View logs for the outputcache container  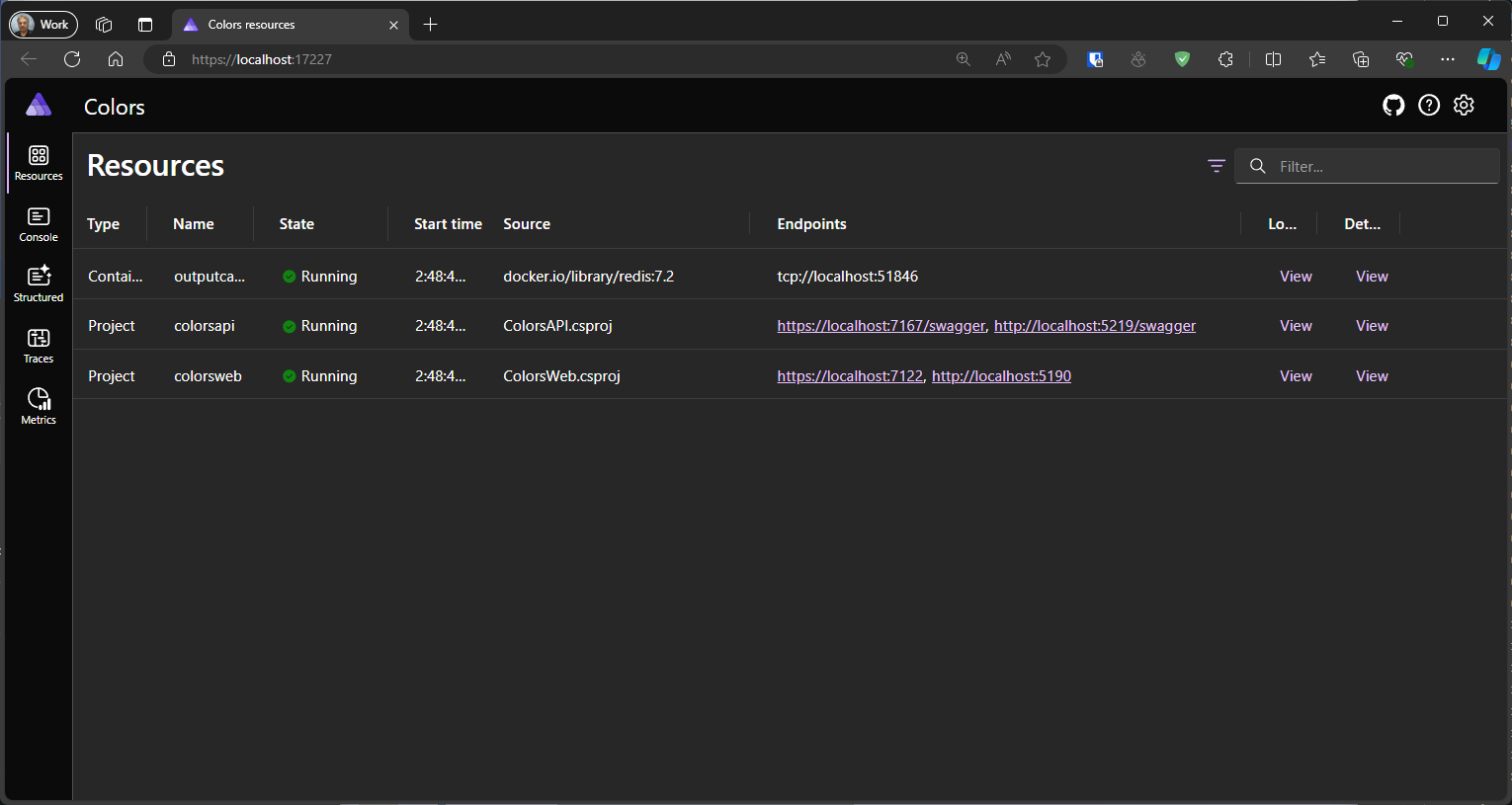coord(1296,277)
